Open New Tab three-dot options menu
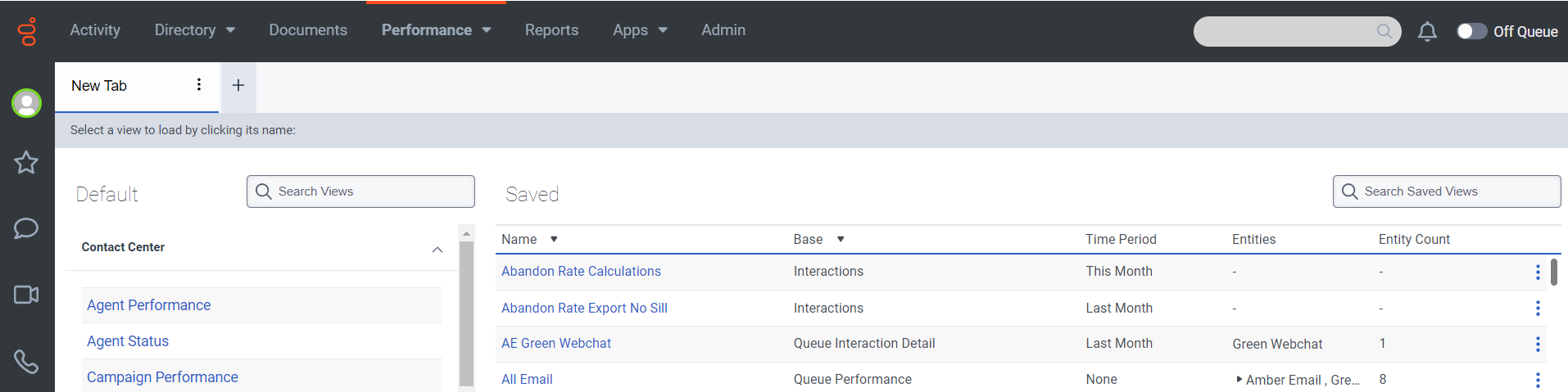Image resolution: width=1568 pixels, height=392 pixels. pyautogui.click(x=199, y=84)
